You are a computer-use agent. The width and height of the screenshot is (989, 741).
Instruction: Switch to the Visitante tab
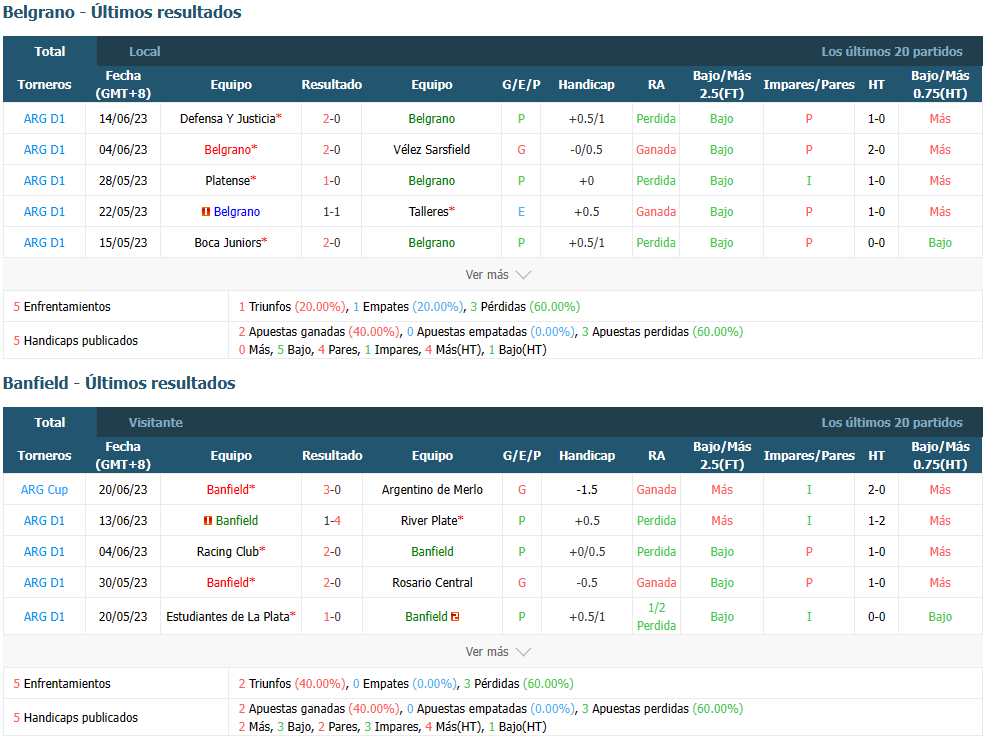[156, 423]
